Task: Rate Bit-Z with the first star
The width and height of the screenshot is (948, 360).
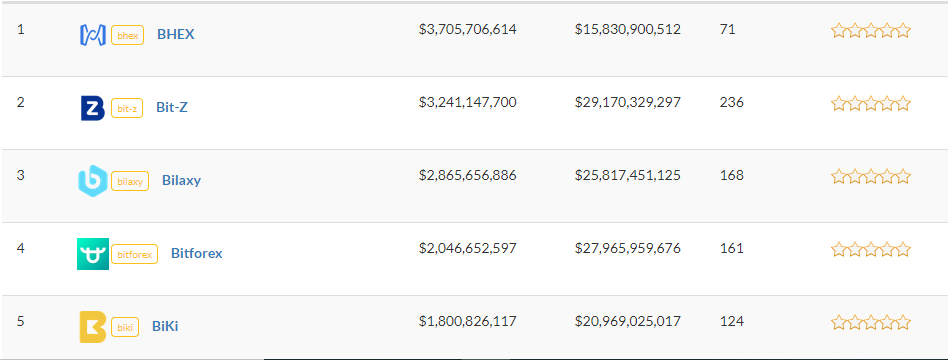Action: 839,103
